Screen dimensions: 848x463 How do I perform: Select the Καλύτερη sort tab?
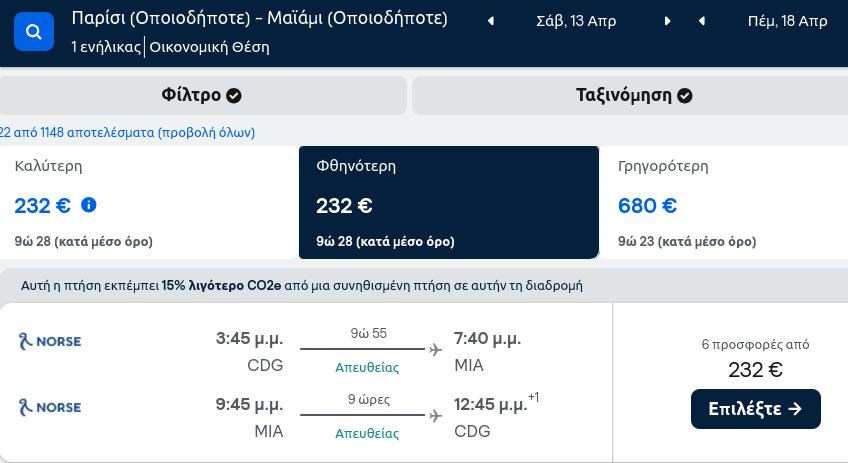pyautogui.click(x=149, y=202)
